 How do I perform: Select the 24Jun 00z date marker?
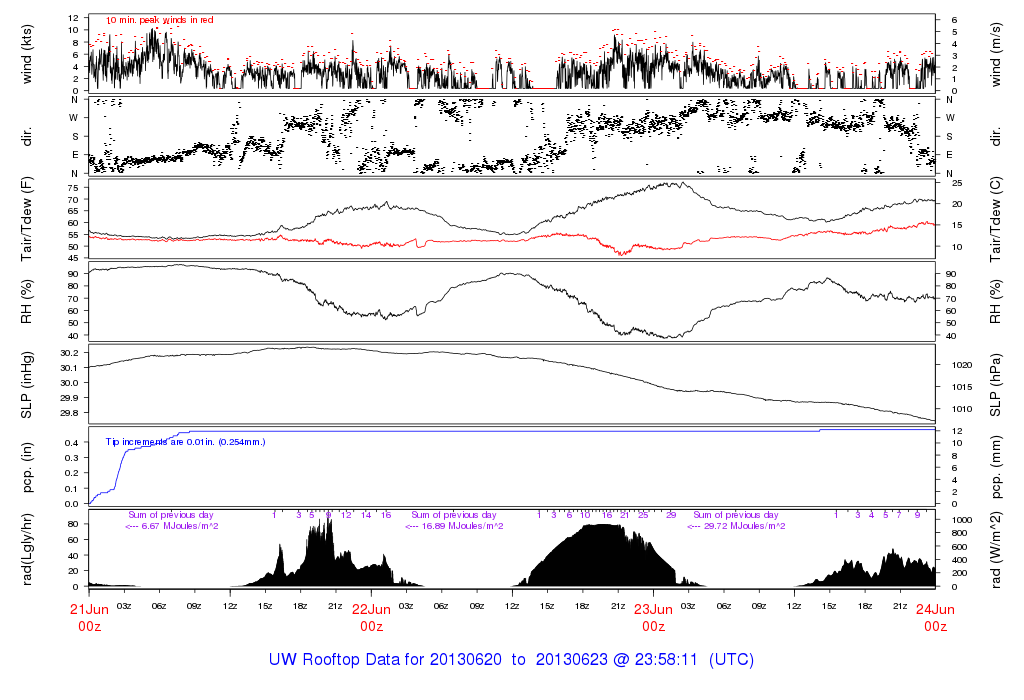tap(935, 617)
